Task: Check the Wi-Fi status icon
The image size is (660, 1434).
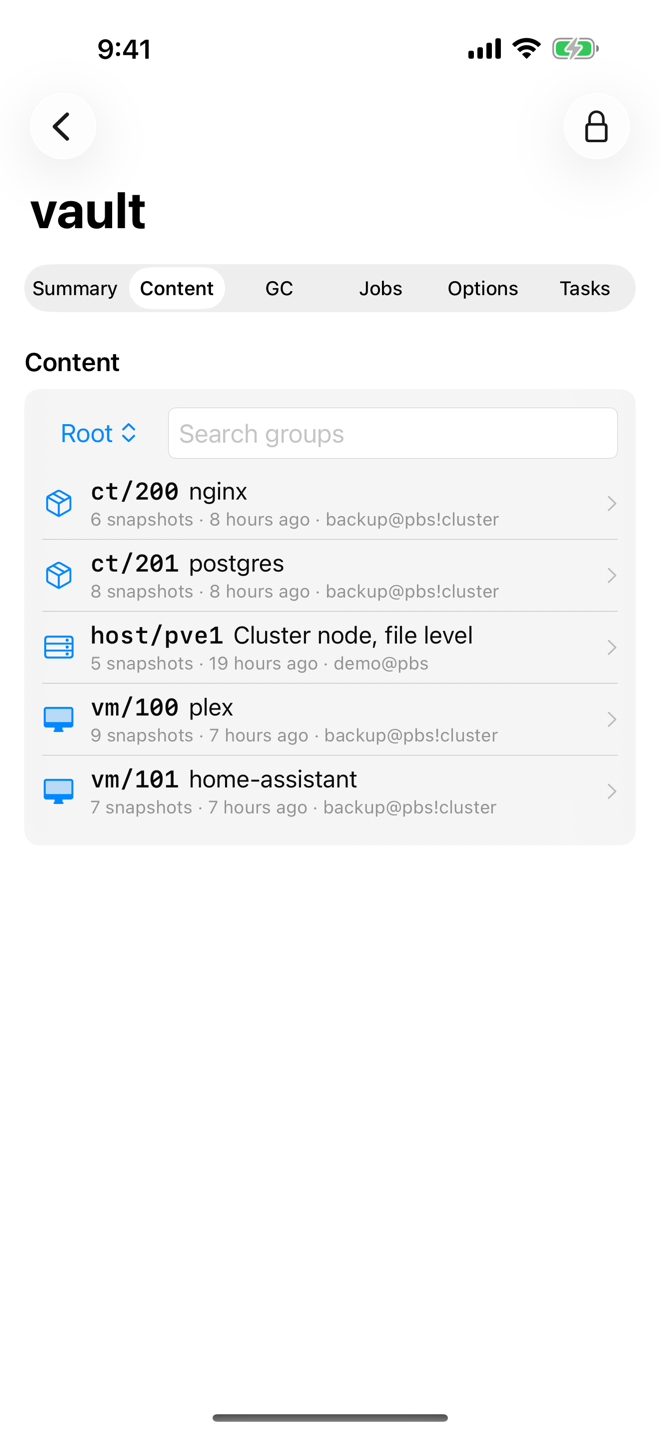Action: click(x=526, y=48)
